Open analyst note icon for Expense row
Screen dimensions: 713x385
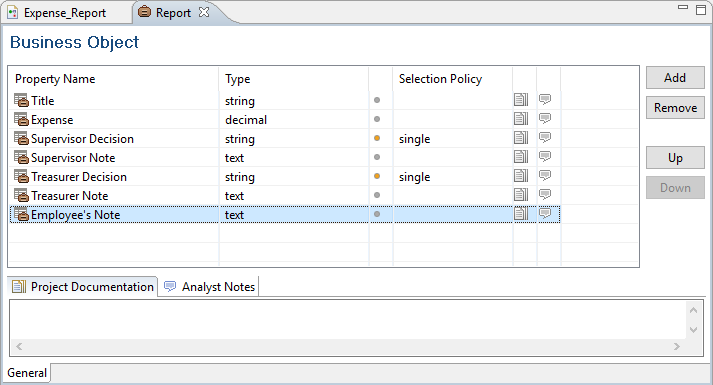pos(545,119)
